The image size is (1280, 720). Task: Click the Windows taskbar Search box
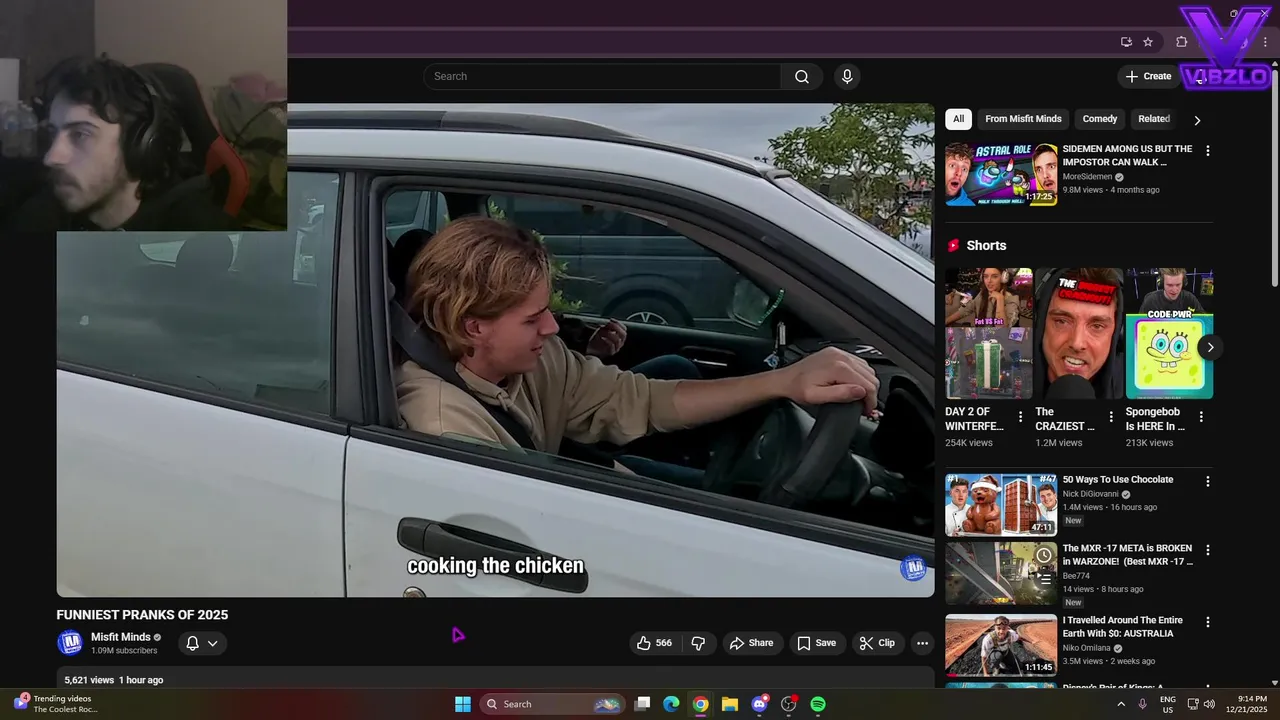point(552,704)
